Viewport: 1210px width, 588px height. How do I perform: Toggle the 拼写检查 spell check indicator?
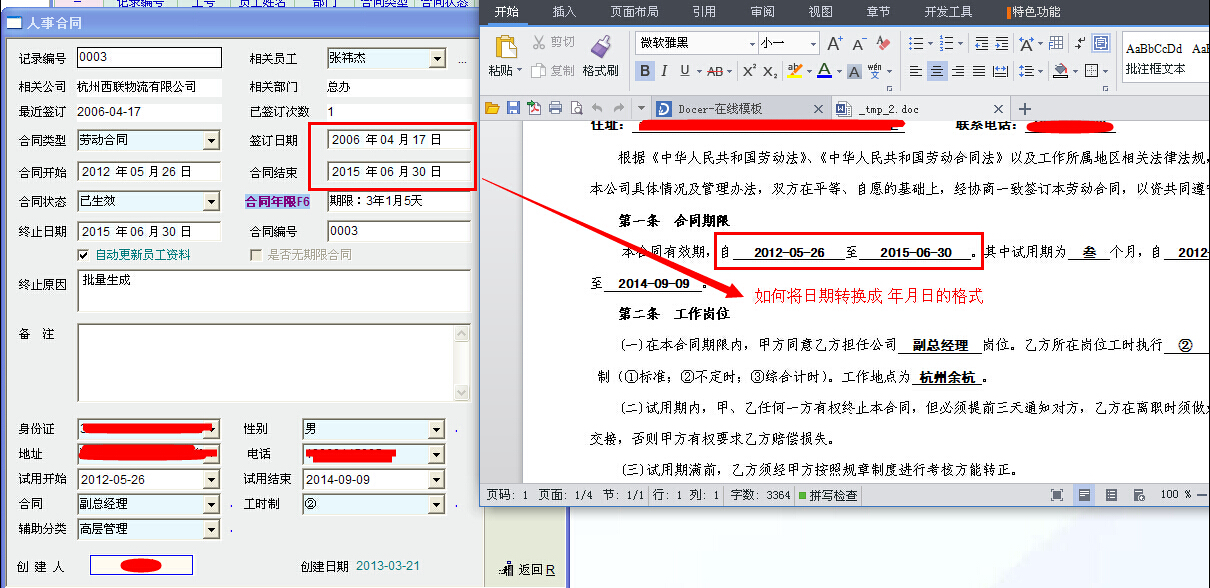coord(826,495)
